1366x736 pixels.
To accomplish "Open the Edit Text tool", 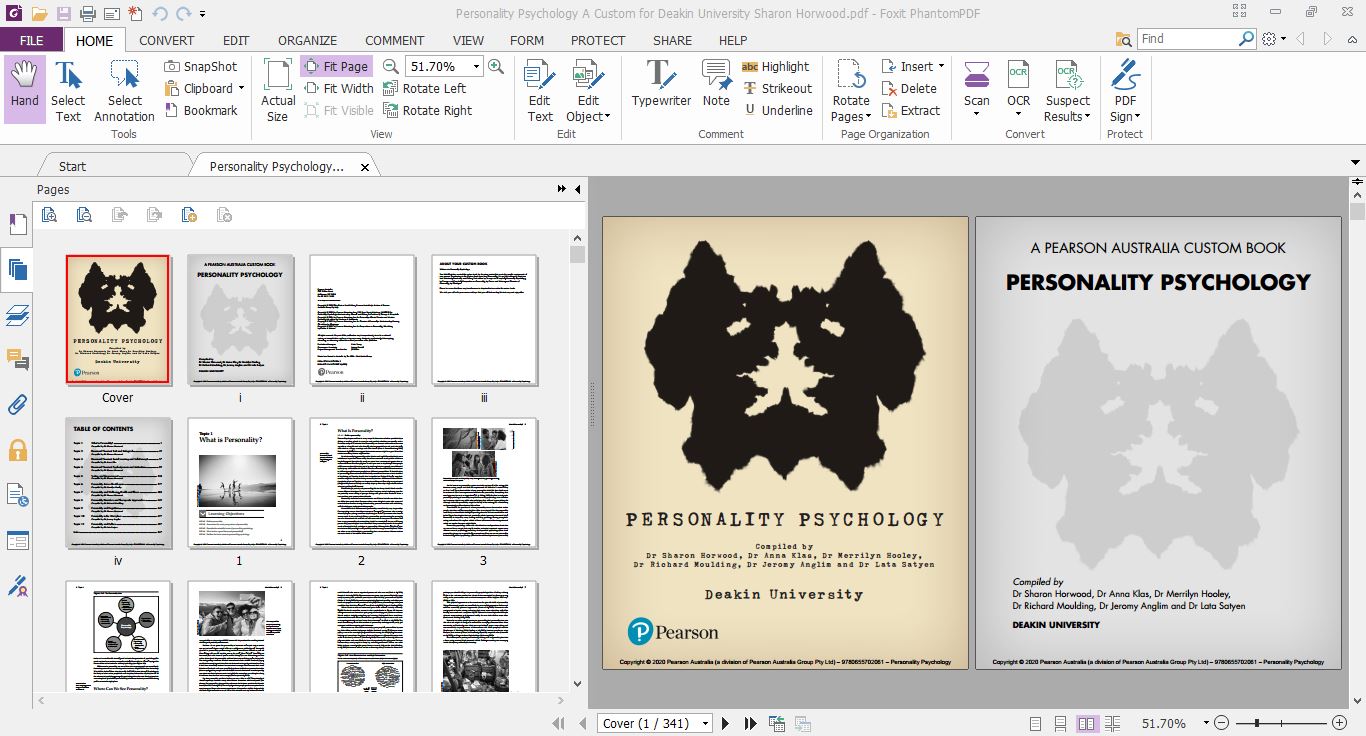I will point(540,89).
